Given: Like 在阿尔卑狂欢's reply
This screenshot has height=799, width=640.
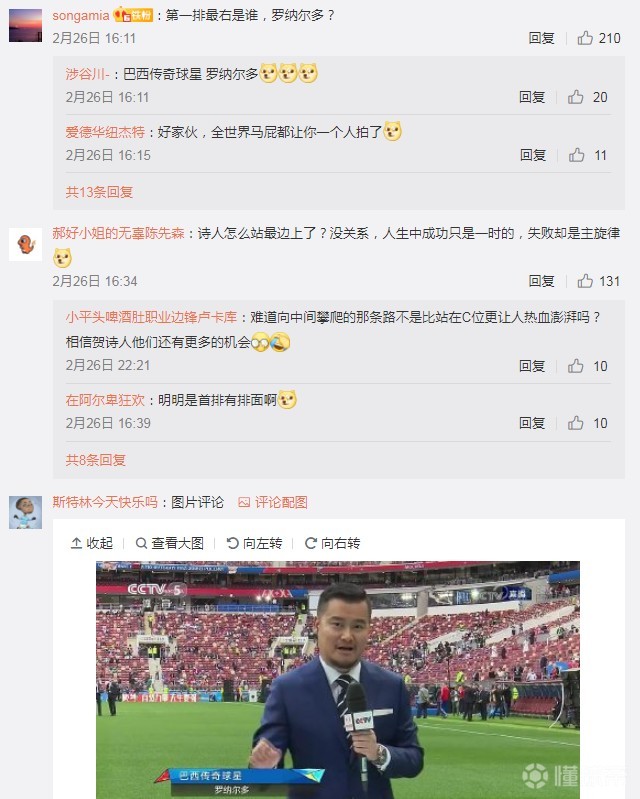Looking at the screenshot, I should click(x=576, y=423).
